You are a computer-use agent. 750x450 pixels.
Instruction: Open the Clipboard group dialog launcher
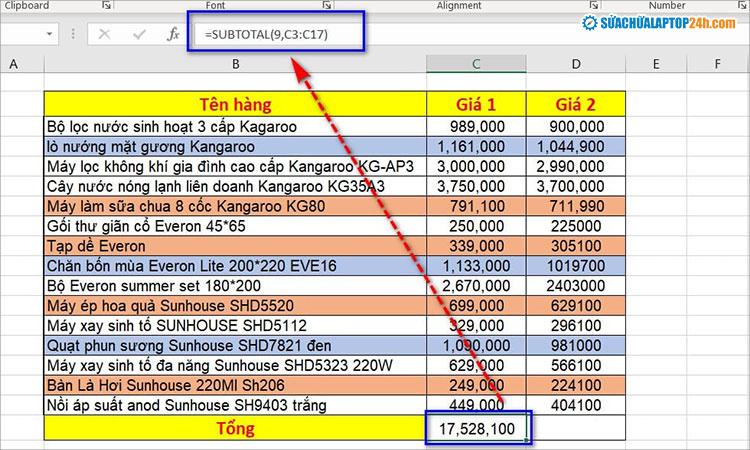106,5
